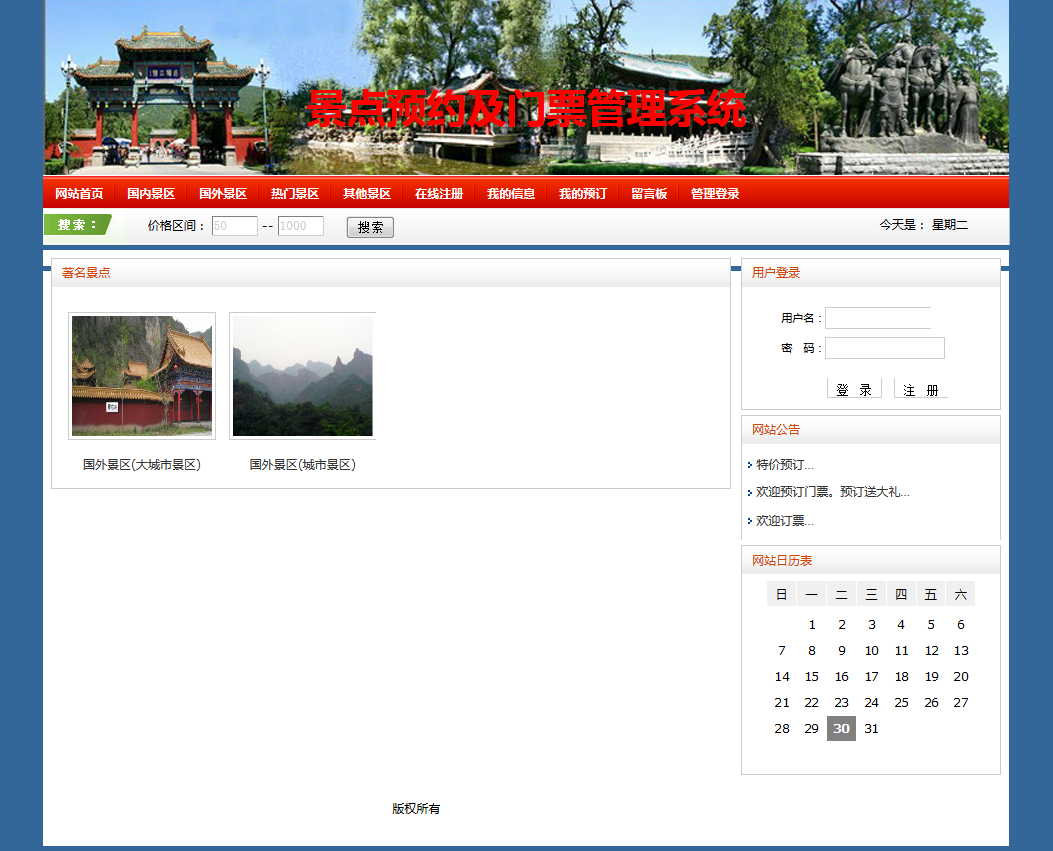
Task: Go to 国内景区 in the navigation bar
Action: tap(151, 193)
